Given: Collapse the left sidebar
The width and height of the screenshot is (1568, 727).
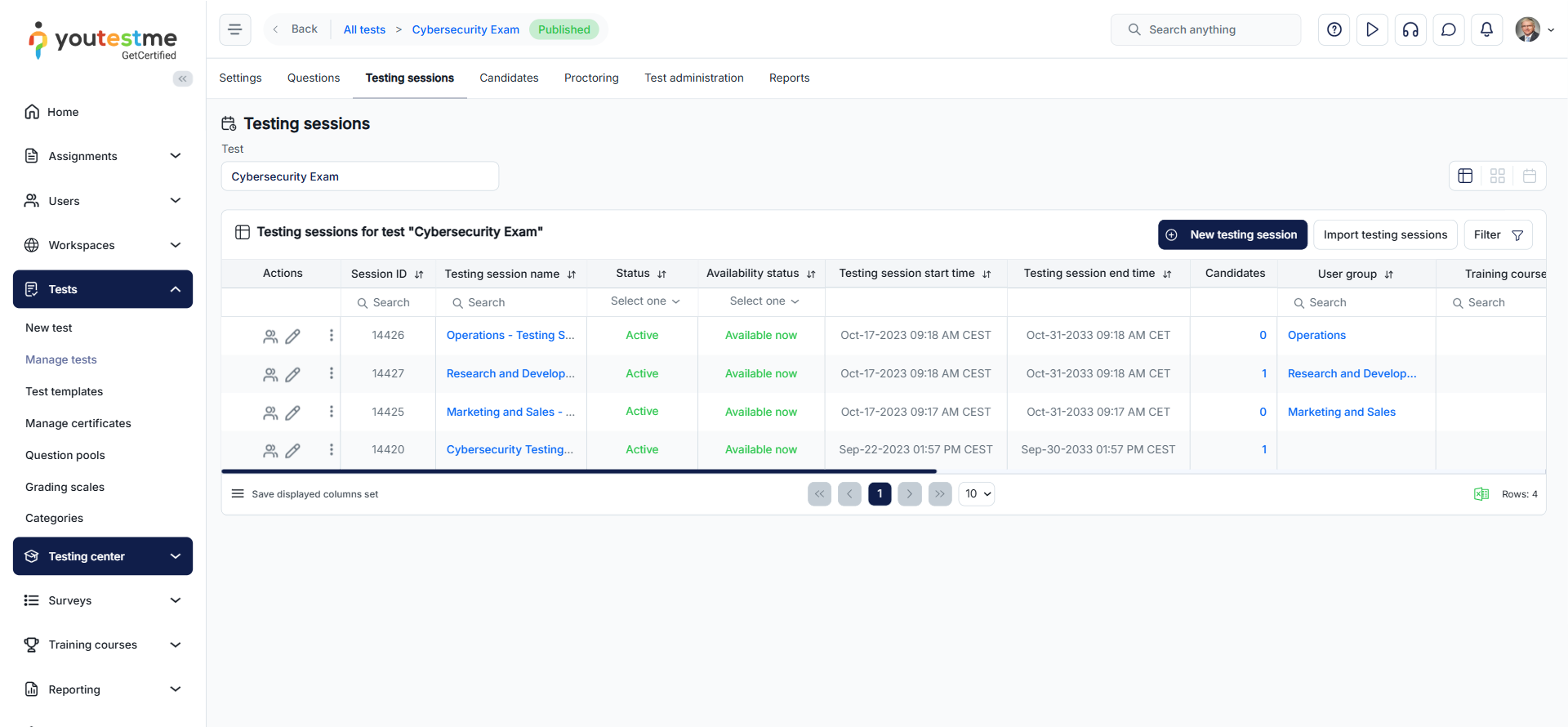Looking at the screenshot, I should click(x=182, y=78).
